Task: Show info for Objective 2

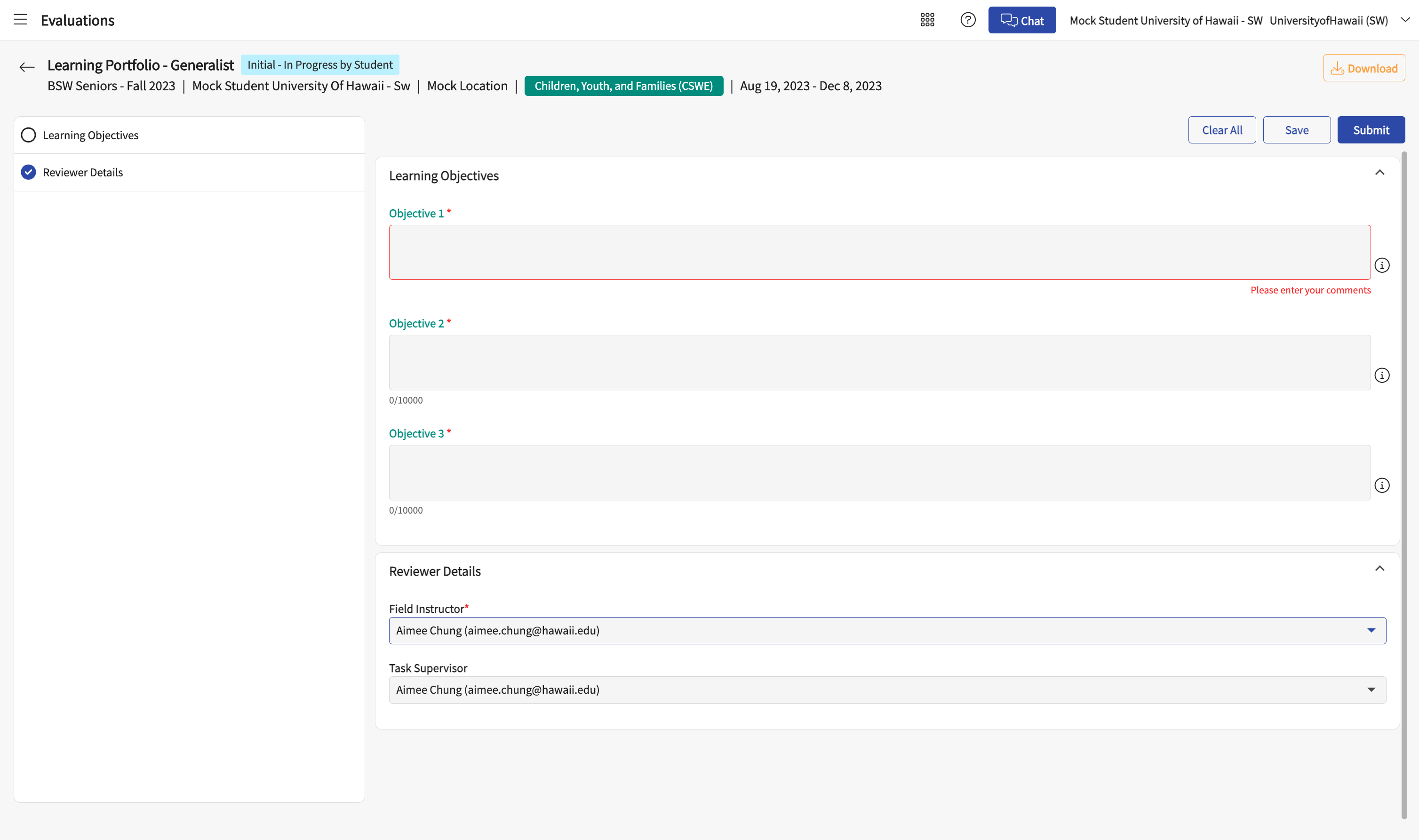Action: coord(1382,375)
